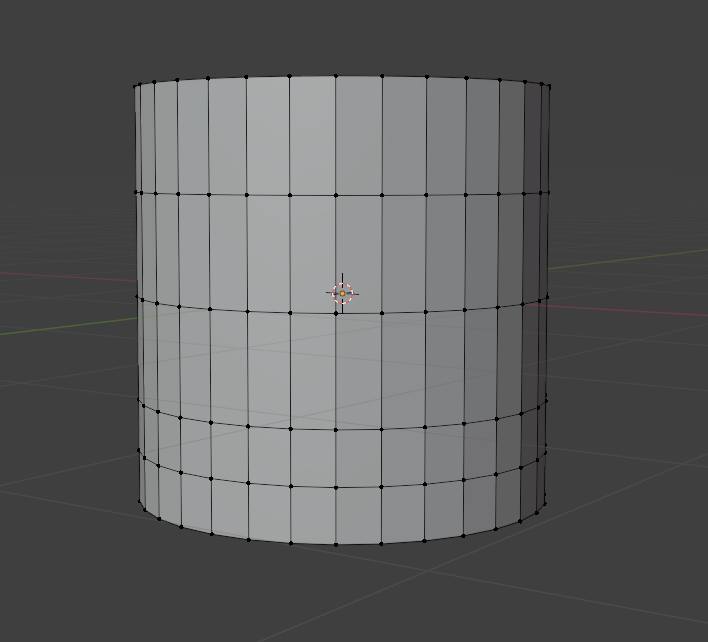Select the bottom rim vertex below the 3D cursor
The width and height of the screenshot is (708, 642).
pyautogui.click(x=336, y=545)
